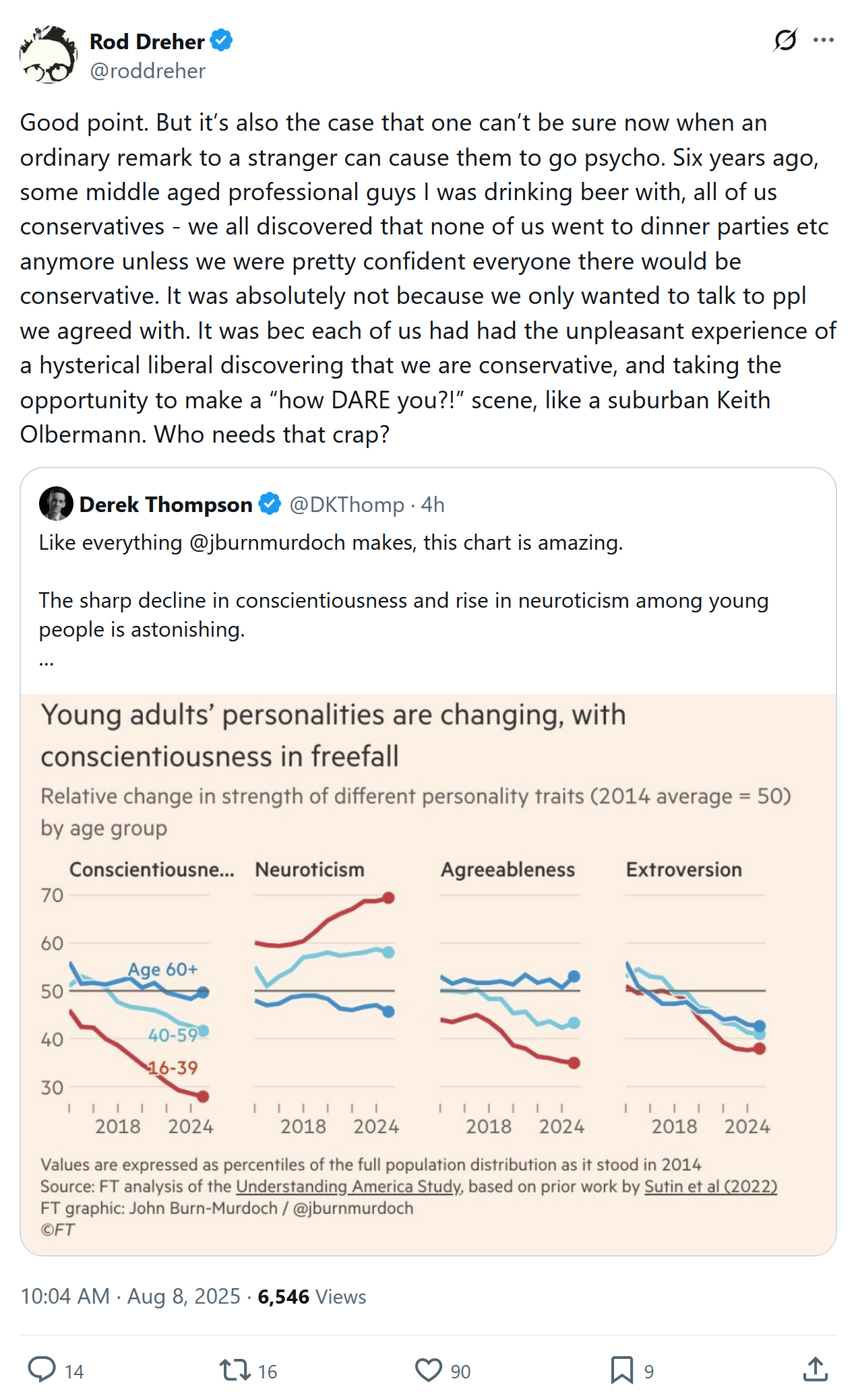
Task: Click Derek Thompson's small avatar
Action: [x=56, y=504]
